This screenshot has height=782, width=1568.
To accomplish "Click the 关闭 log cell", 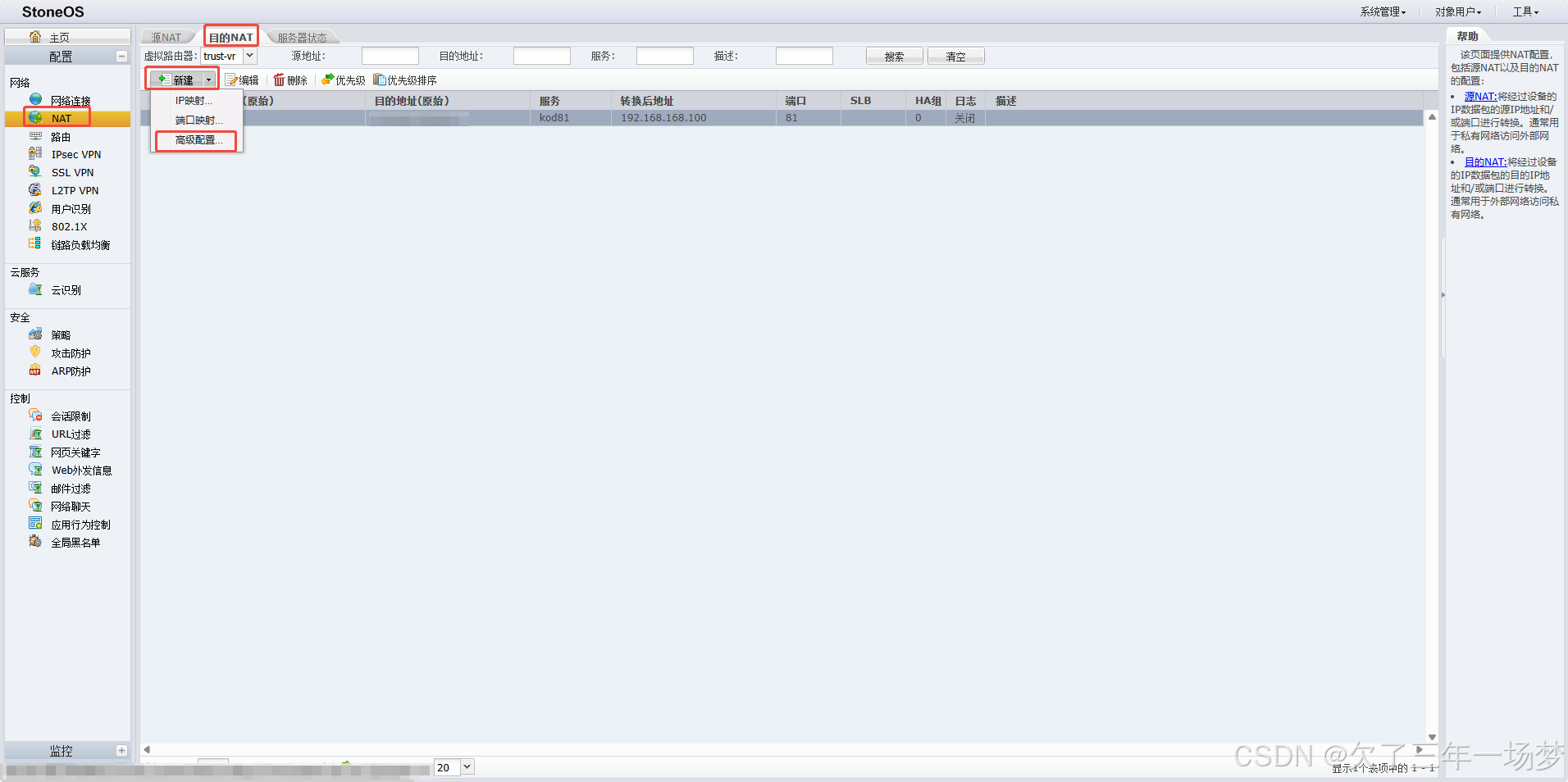I will (x=965, y=118).
